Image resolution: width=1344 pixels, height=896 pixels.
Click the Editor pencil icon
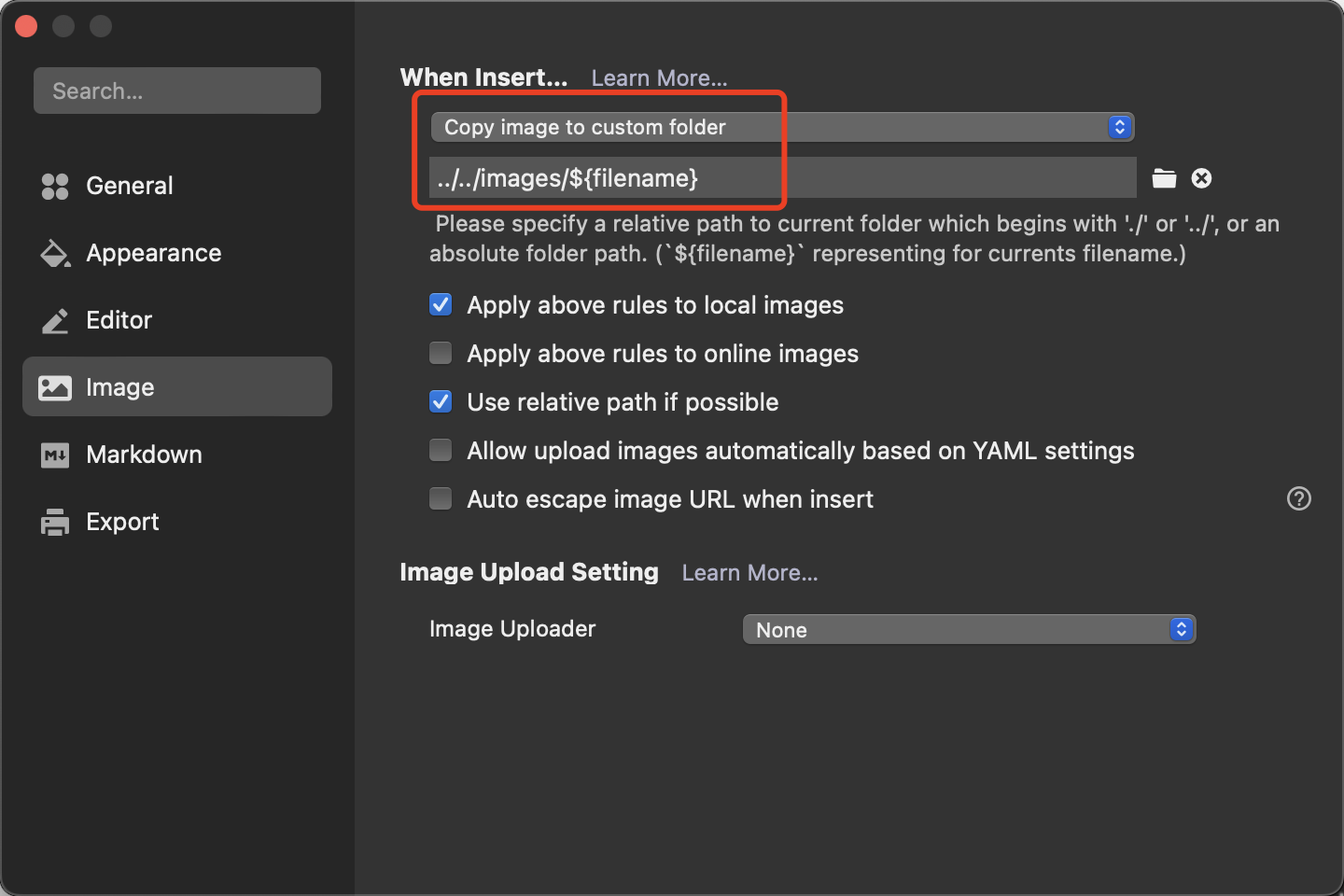[x=55, y=321]
